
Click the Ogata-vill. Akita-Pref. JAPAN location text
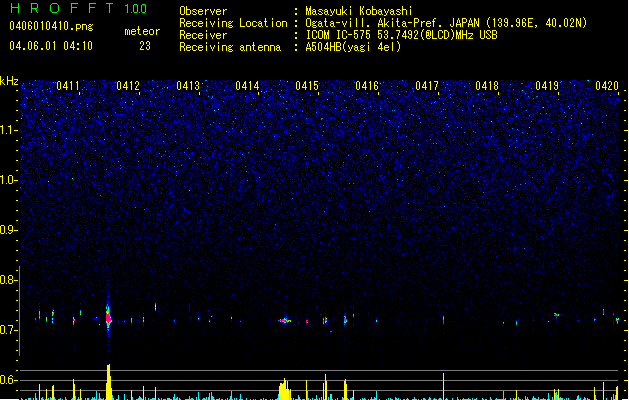point(446,23)
